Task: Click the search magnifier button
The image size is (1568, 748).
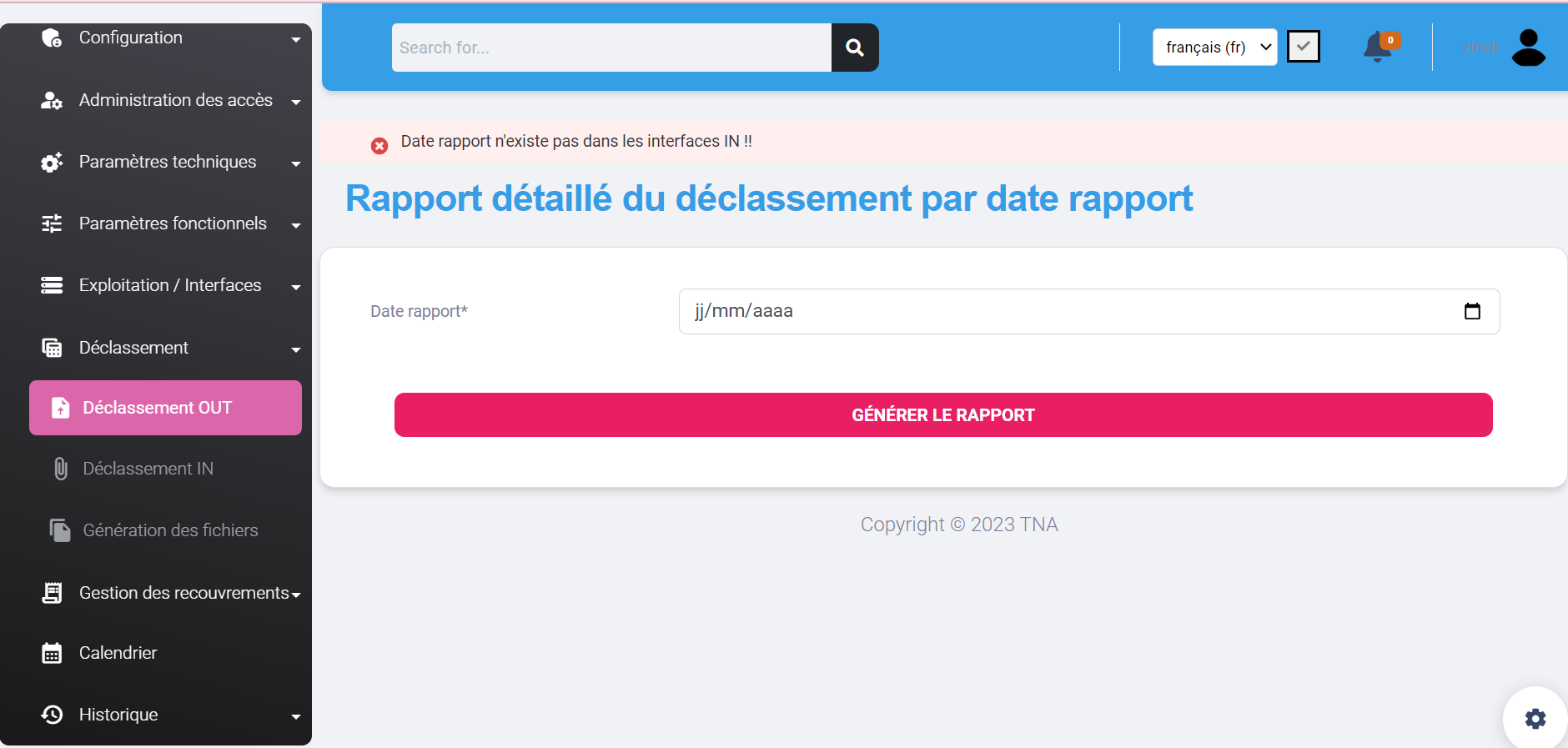Action: coord(854,48)
